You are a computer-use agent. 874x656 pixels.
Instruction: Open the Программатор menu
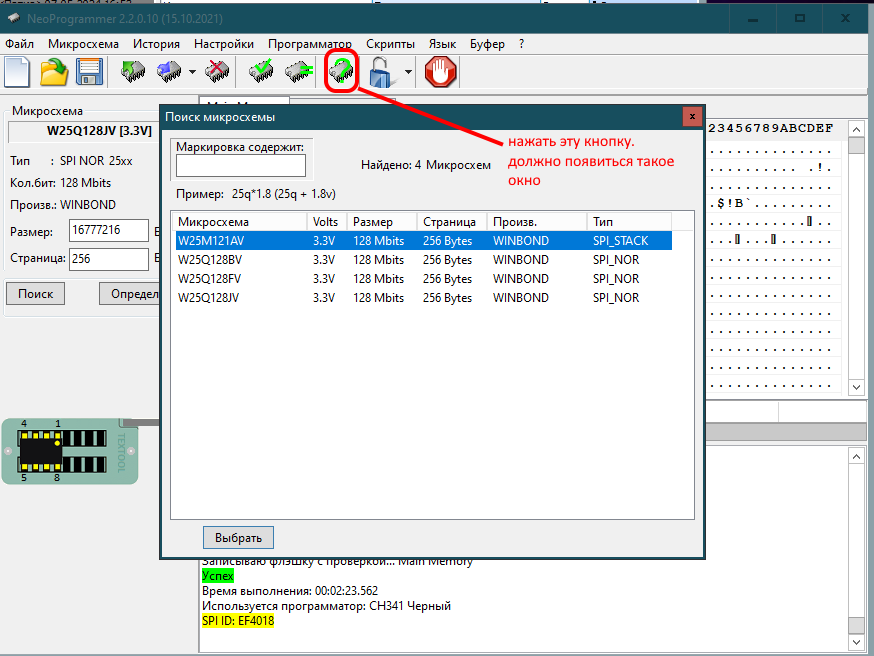click(x=310, y=44)
